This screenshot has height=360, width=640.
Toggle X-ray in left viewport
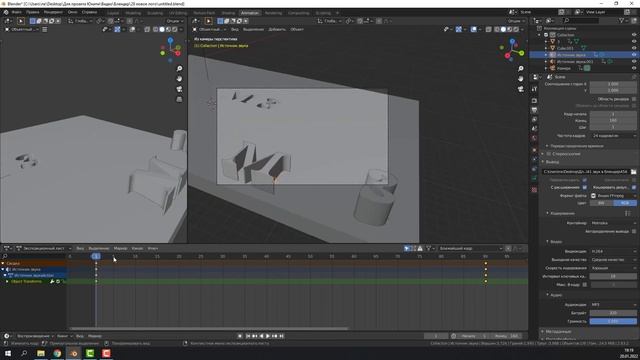pyautogui.click(x=147, y=29)
